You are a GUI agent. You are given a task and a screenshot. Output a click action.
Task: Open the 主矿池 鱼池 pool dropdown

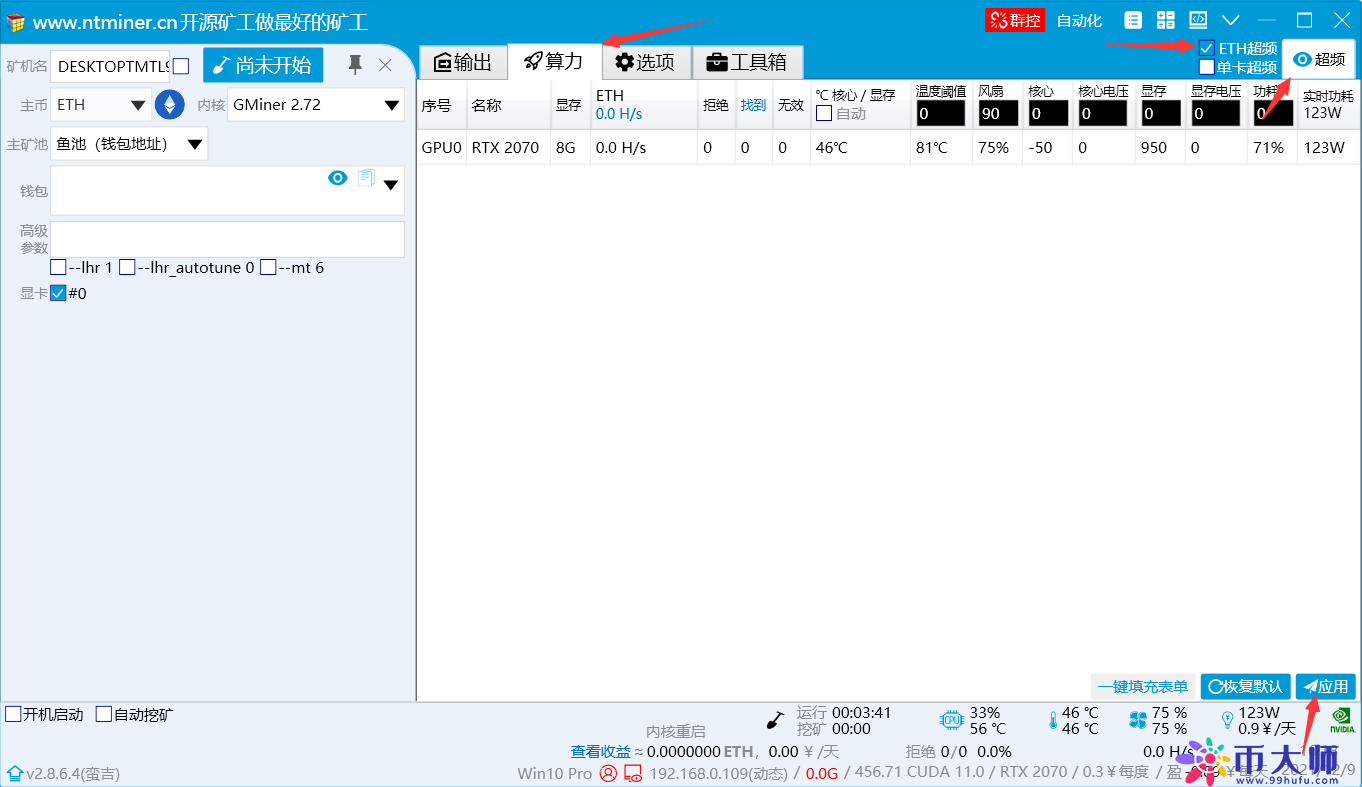129,144
